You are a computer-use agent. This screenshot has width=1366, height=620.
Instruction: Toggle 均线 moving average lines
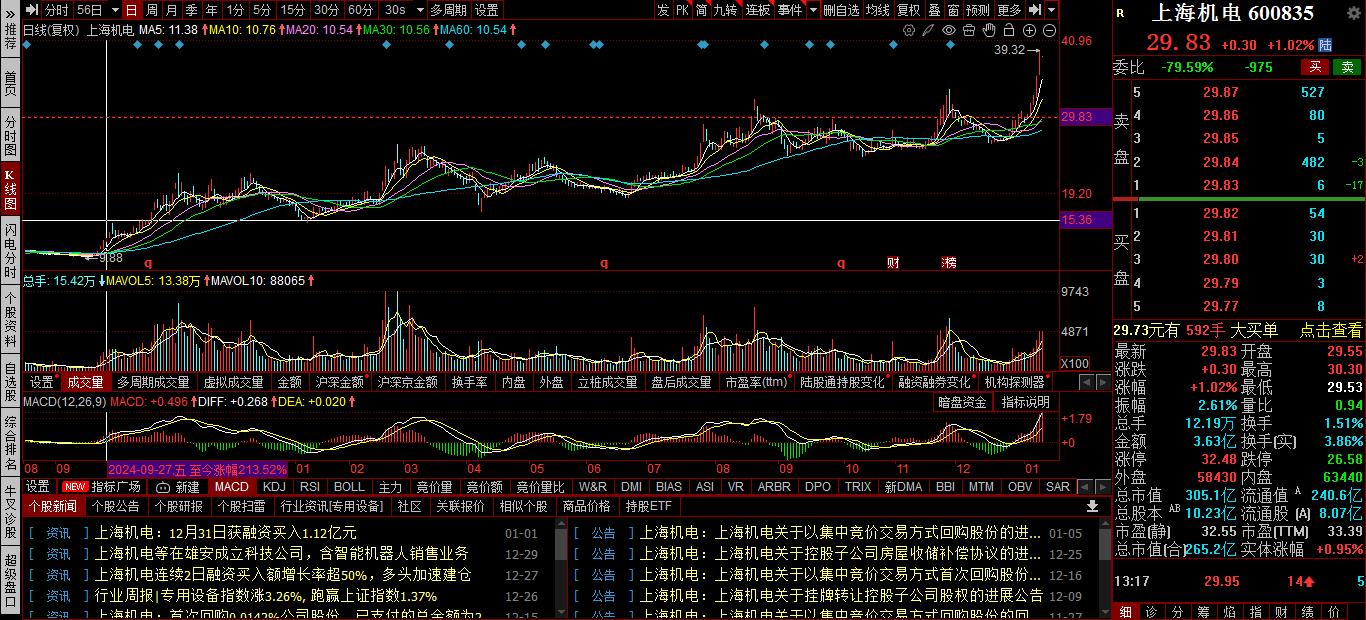point(877,9)
